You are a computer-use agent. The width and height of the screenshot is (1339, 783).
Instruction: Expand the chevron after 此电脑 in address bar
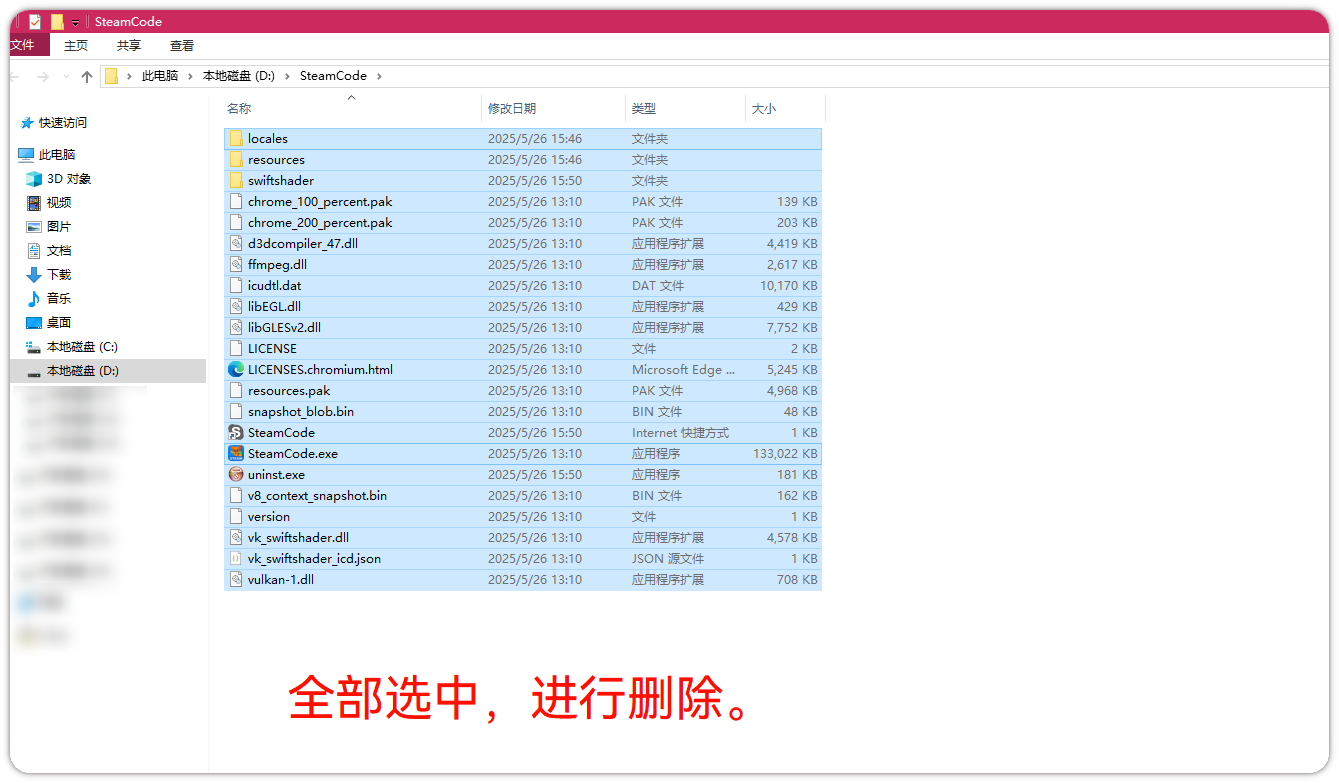click(191, 76)
